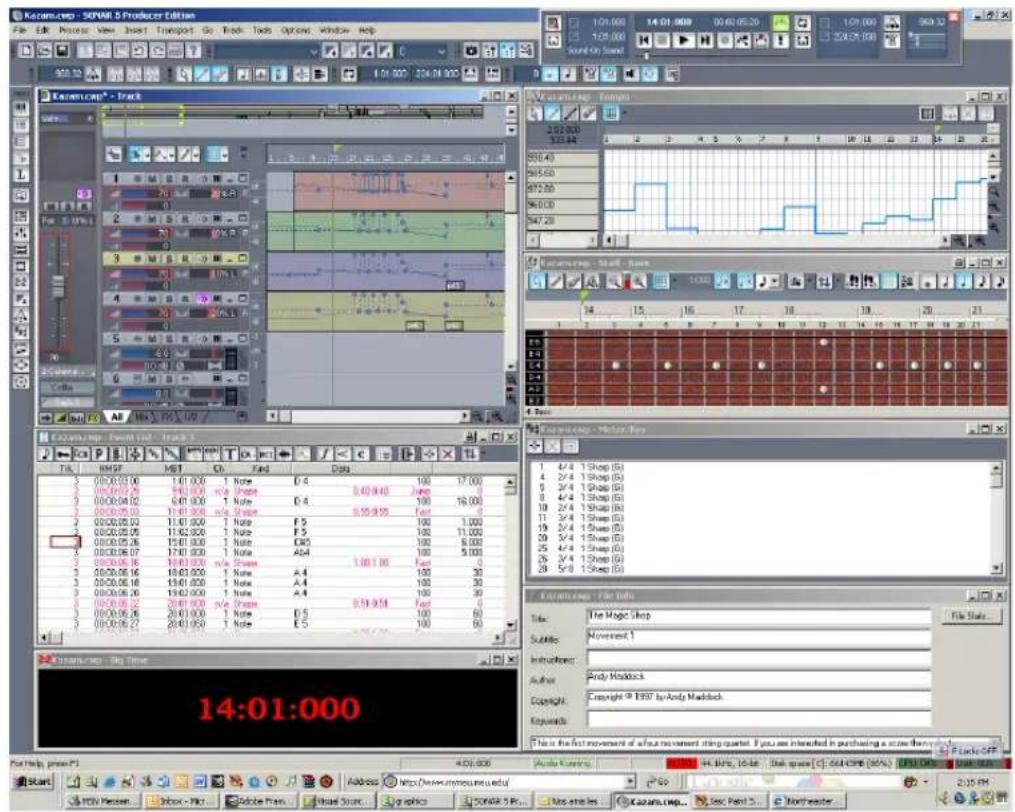Viewport: 1015px width, 812px height.
Task: Select the All tab in Track view
Action: tap(117, 418)
